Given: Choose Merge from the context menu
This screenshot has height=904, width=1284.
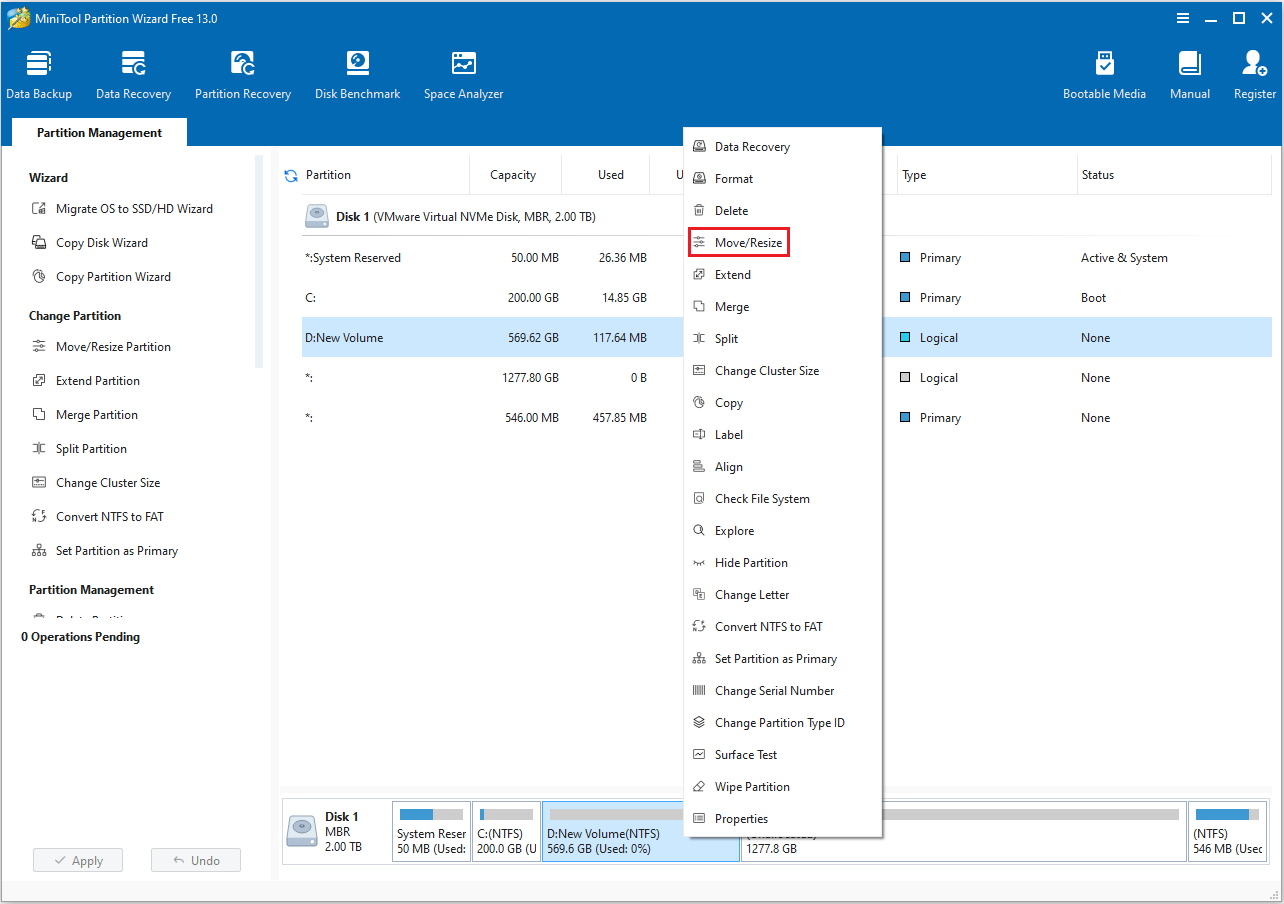Looking at the screenshot, I should (x=783, y=307).
